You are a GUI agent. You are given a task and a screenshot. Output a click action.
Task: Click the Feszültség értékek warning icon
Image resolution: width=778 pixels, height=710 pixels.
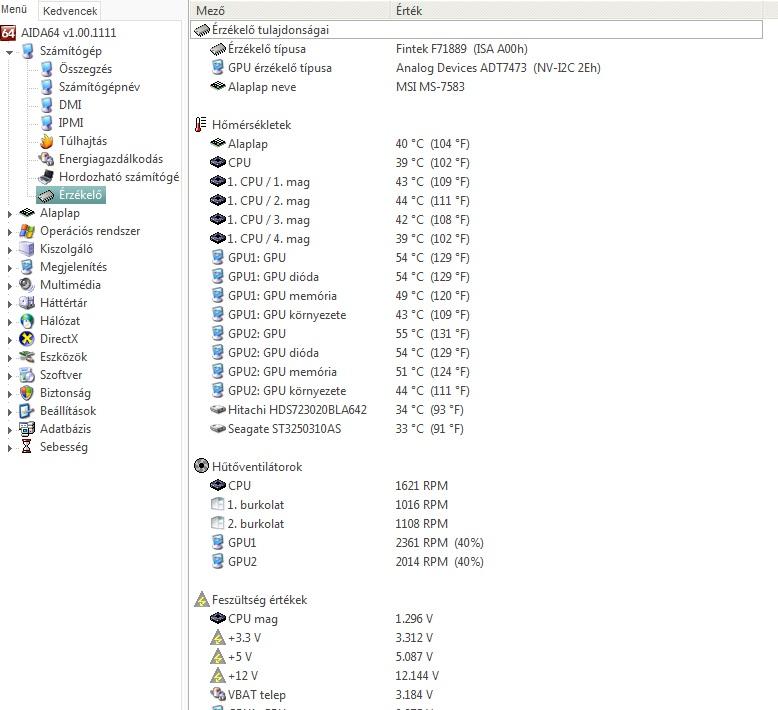pyautogui.click(x=201, y=599)
